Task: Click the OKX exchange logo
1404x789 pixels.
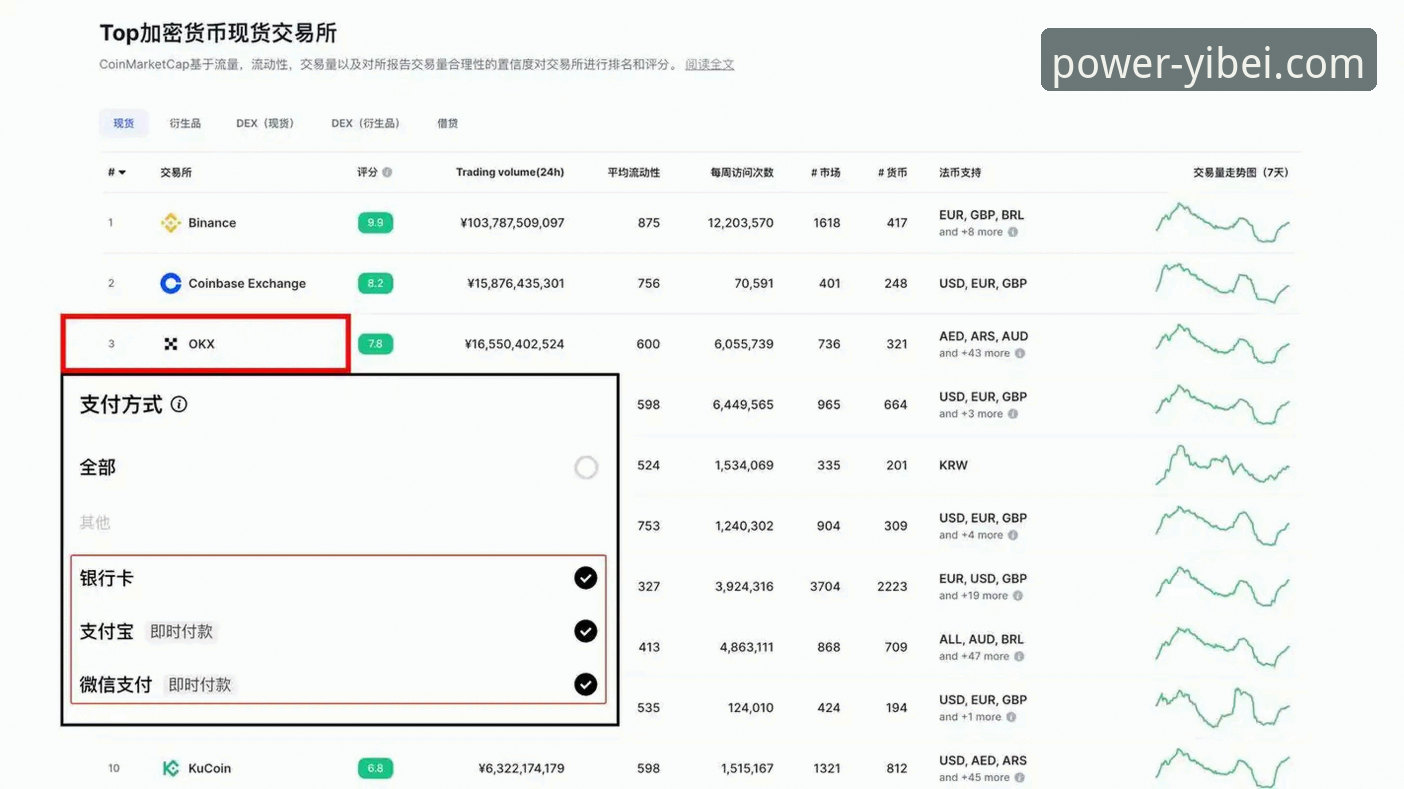Action: (x=169, y=343)
